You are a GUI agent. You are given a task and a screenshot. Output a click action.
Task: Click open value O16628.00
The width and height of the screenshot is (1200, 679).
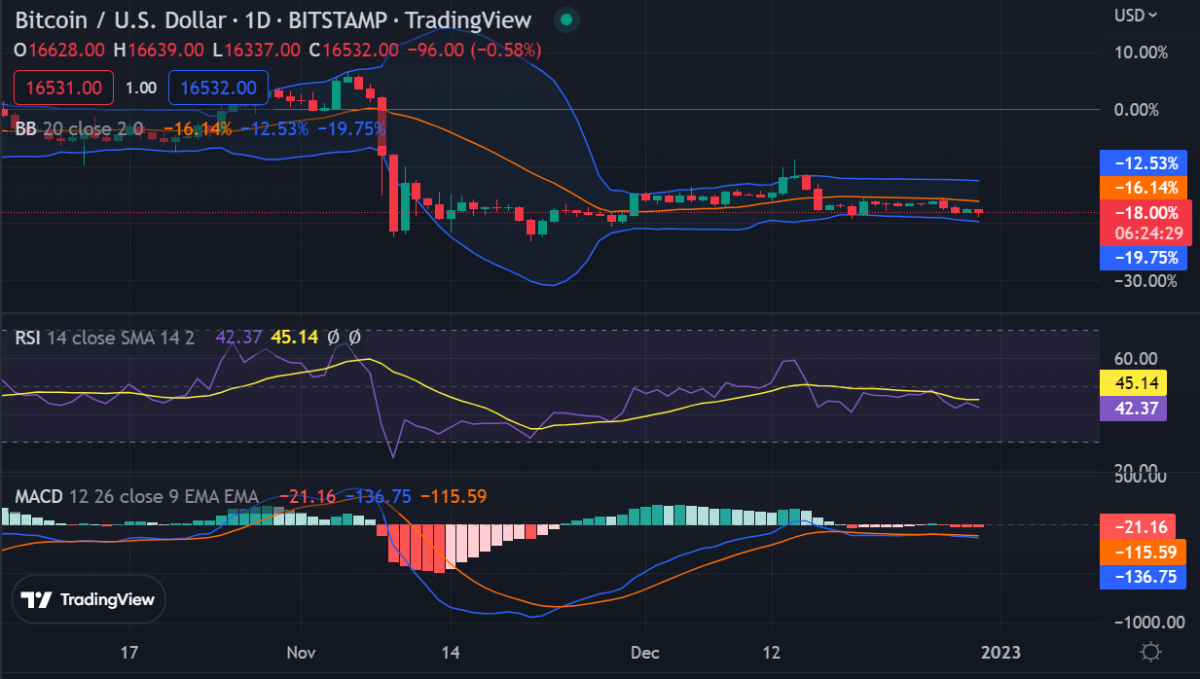60,49
